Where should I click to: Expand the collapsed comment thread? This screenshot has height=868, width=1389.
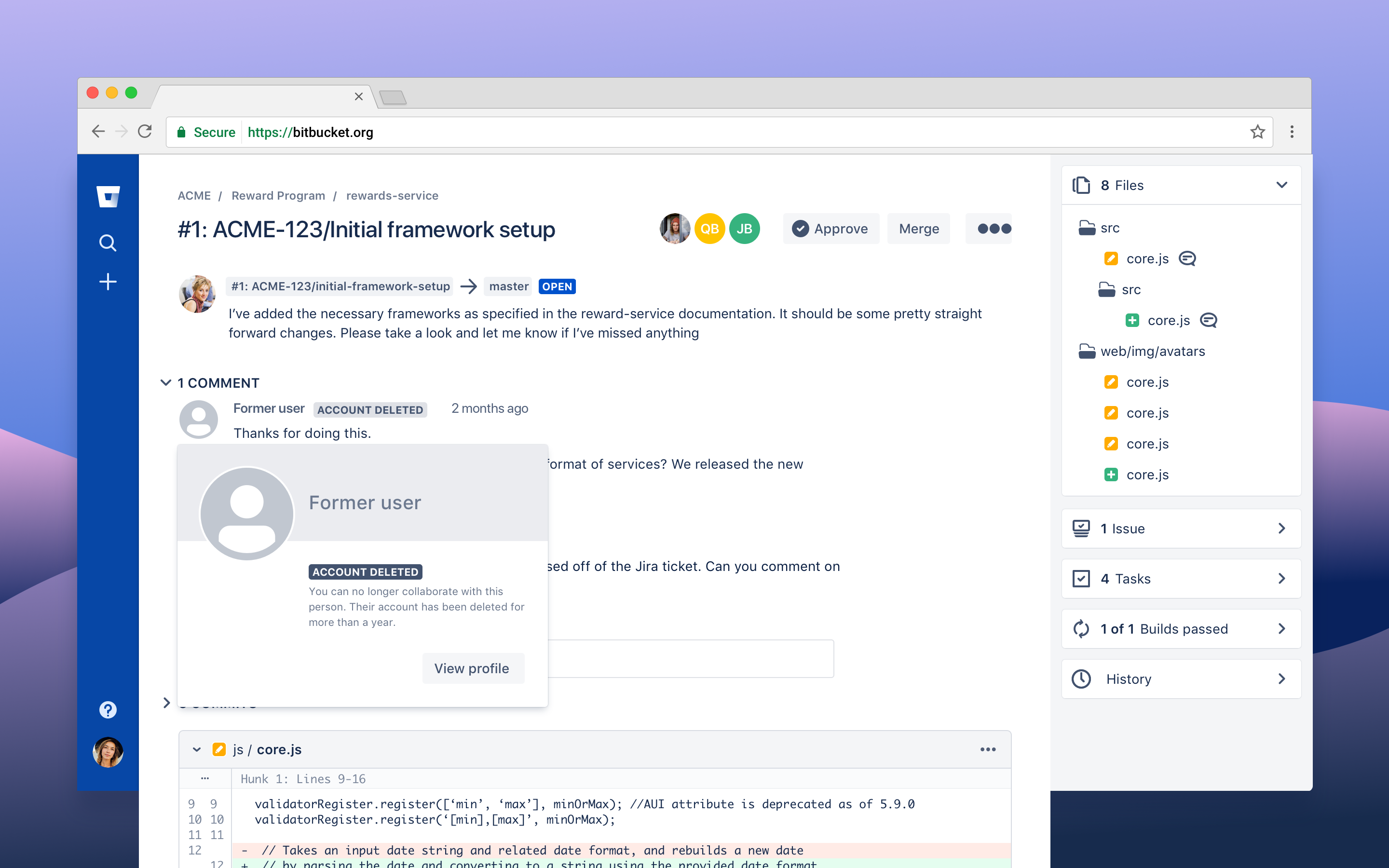click(x=165, y=704)
